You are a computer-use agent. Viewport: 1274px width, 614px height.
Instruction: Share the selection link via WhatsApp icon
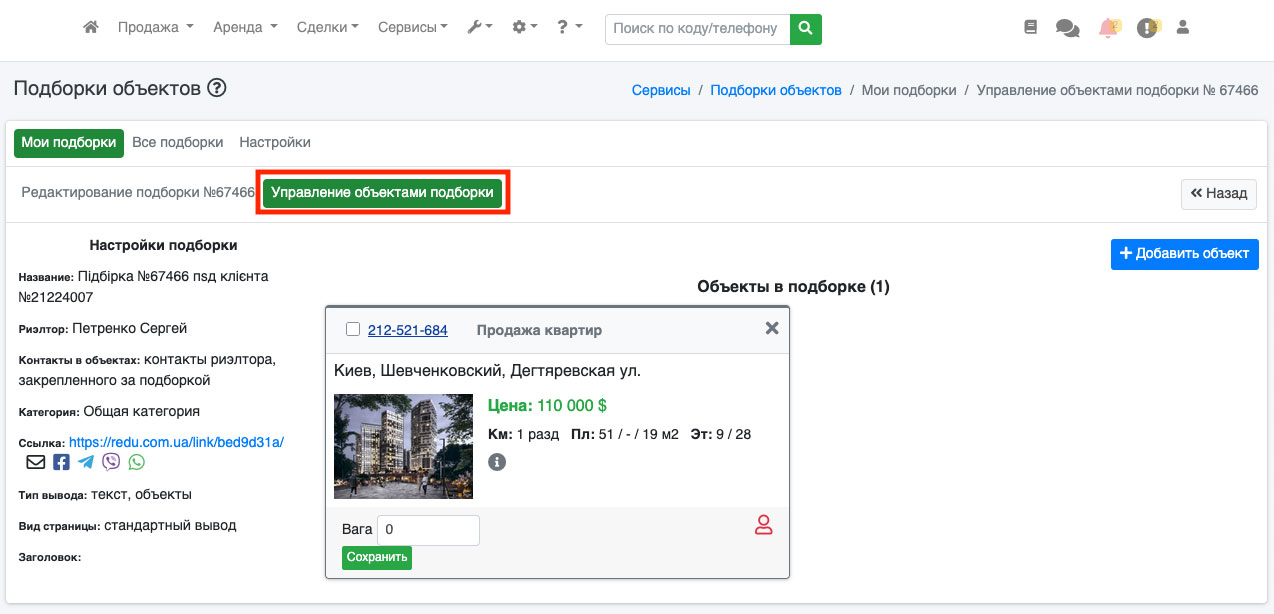pyautogui.click(x=136, y=462)
